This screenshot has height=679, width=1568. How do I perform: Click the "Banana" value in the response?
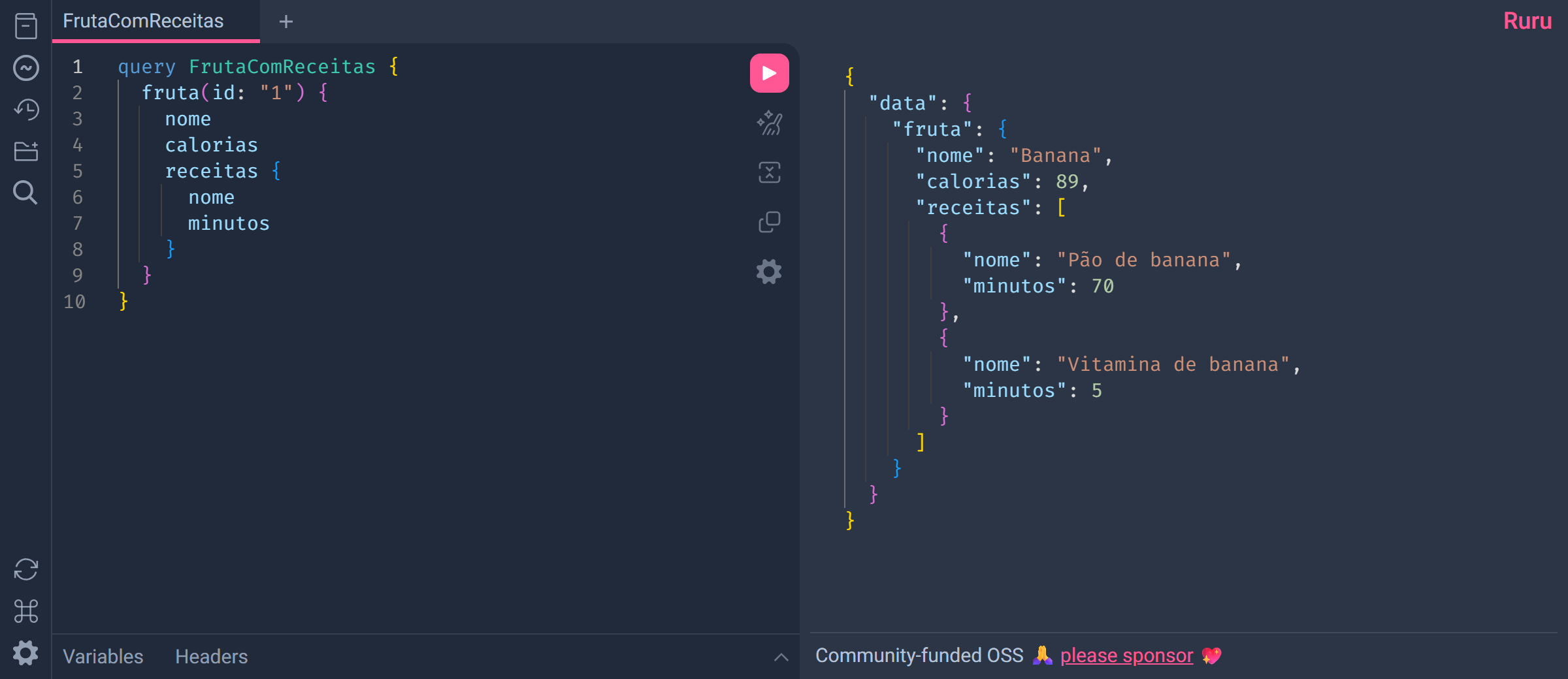coord(1056,155)
